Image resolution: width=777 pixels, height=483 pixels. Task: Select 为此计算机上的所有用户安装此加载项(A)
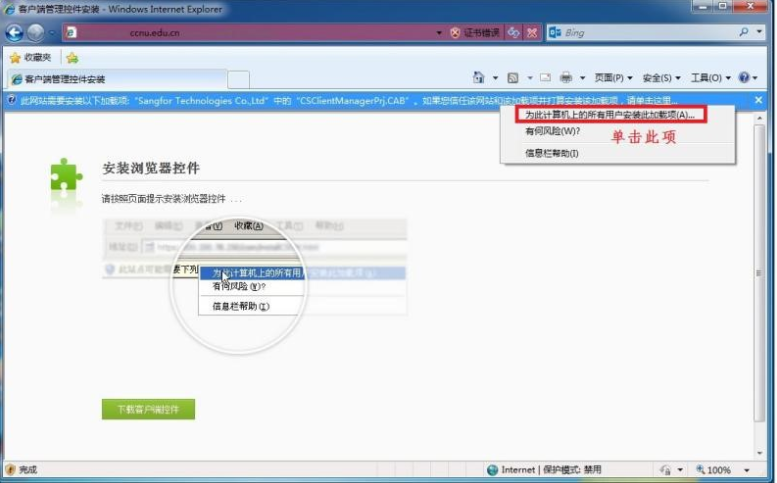tap(610, 115)
